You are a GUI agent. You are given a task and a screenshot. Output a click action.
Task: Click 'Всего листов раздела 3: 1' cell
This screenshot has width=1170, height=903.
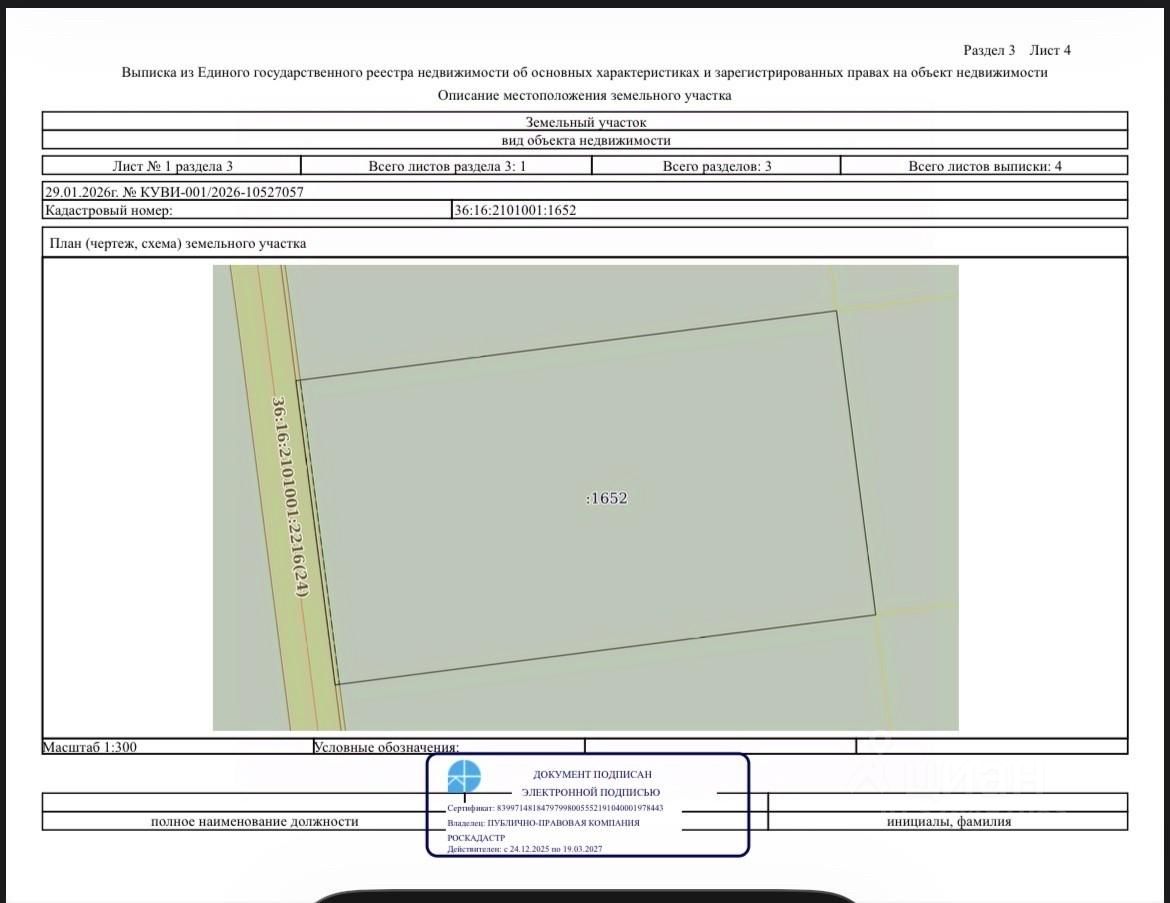click(x=447, y=166)
